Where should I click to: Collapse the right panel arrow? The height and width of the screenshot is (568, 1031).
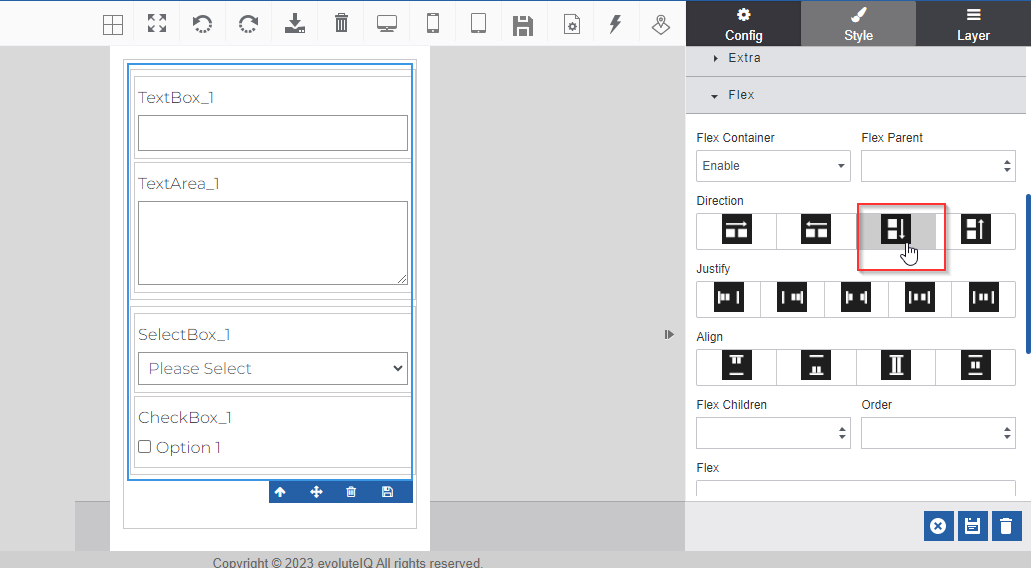669,335
